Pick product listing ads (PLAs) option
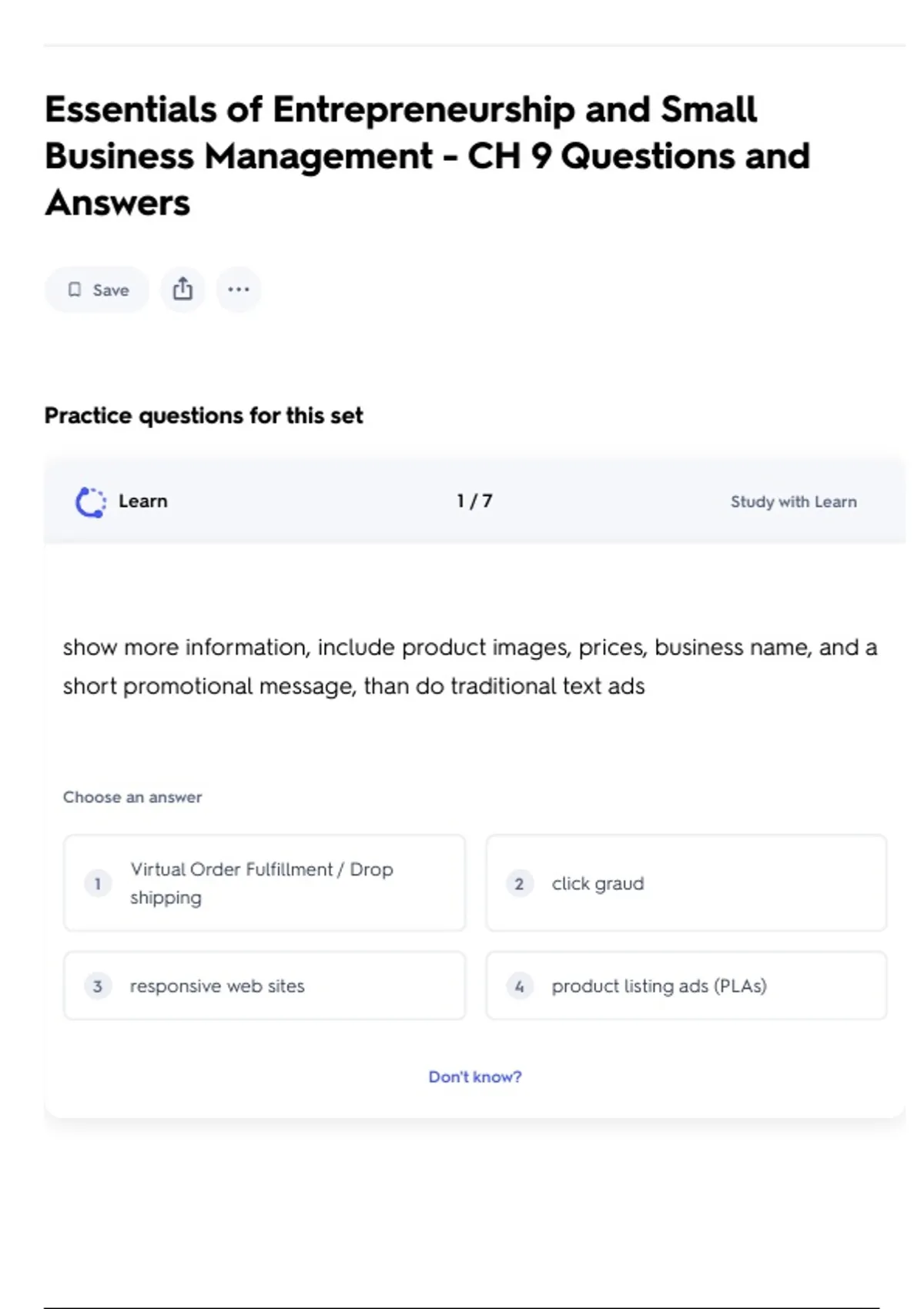The width and height of the screenshot is (924, 1309). pyautogui.click(x=686, y=986)
